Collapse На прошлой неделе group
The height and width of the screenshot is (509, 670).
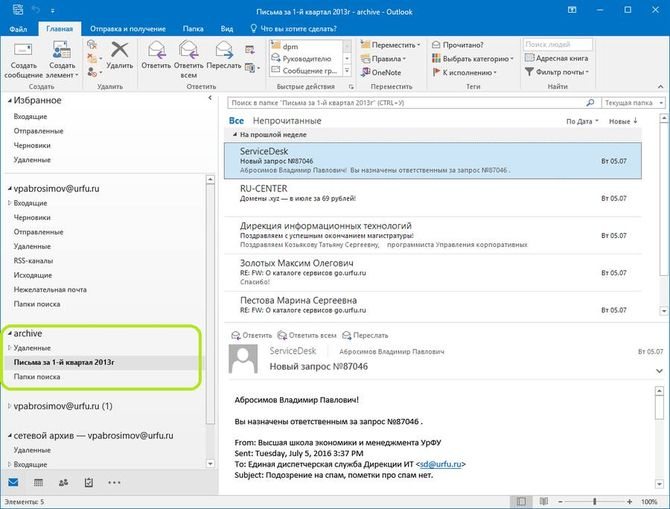235,135
